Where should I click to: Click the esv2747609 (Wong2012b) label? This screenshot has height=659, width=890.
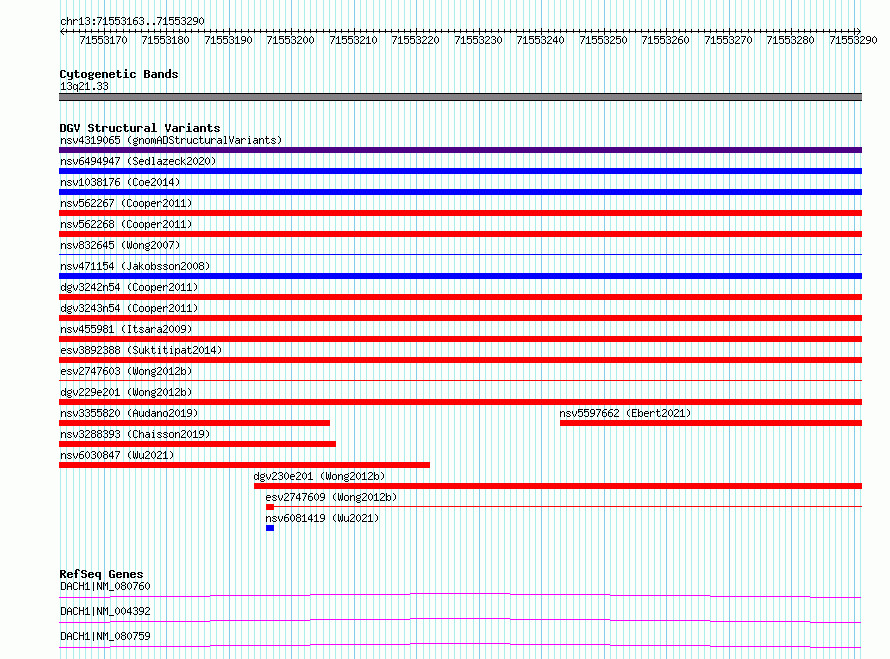click(331, 497)
